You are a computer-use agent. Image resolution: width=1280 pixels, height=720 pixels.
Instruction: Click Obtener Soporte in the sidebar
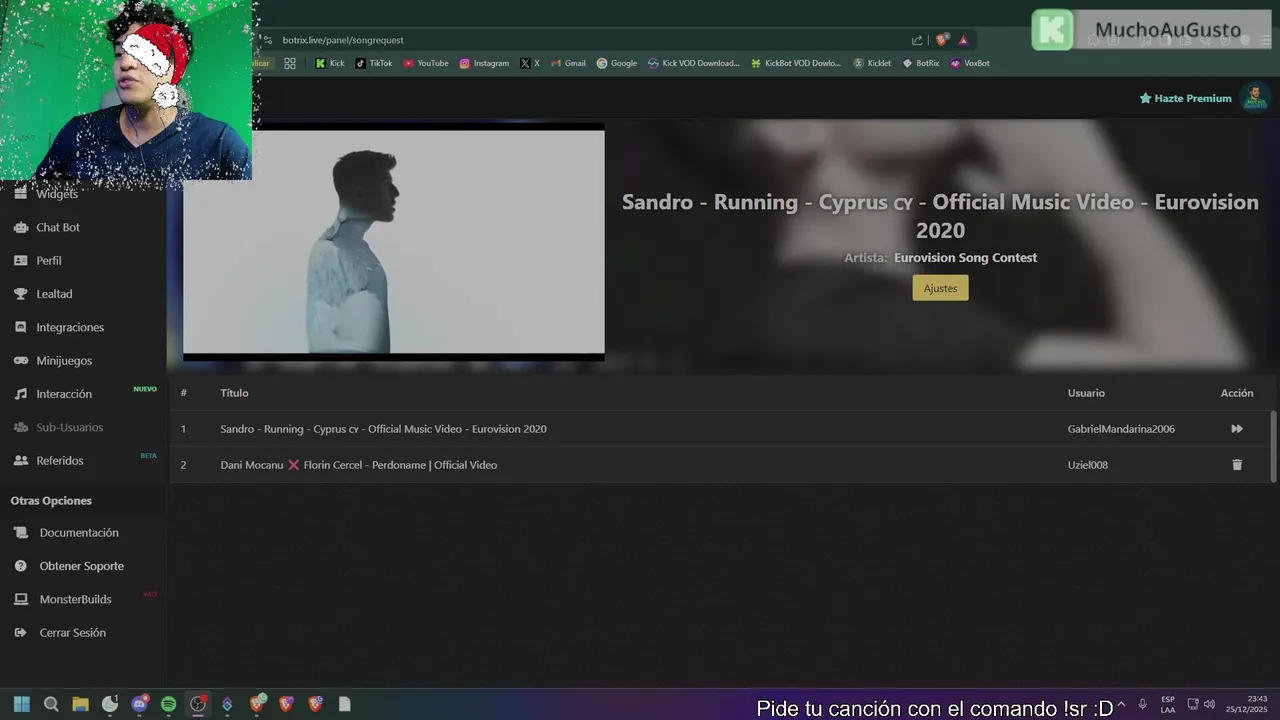click(82, 566)
